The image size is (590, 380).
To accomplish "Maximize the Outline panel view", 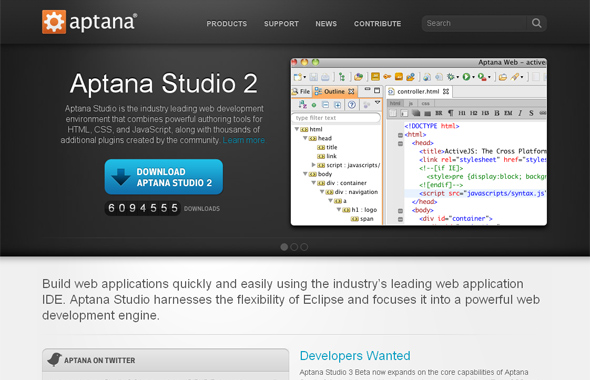I will coord(377,90).
